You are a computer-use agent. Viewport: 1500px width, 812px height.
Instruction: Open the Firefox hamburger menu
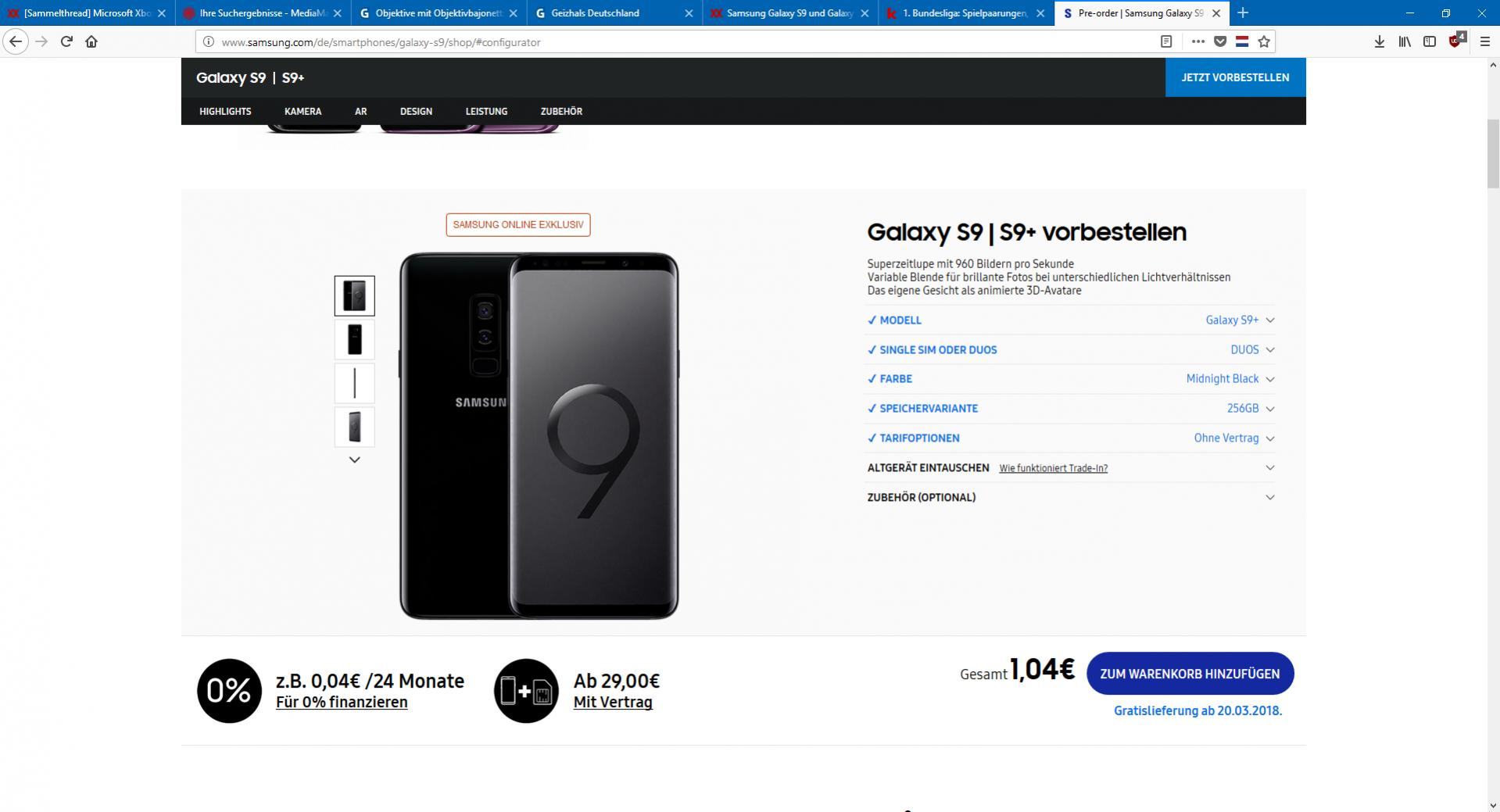1485,41
